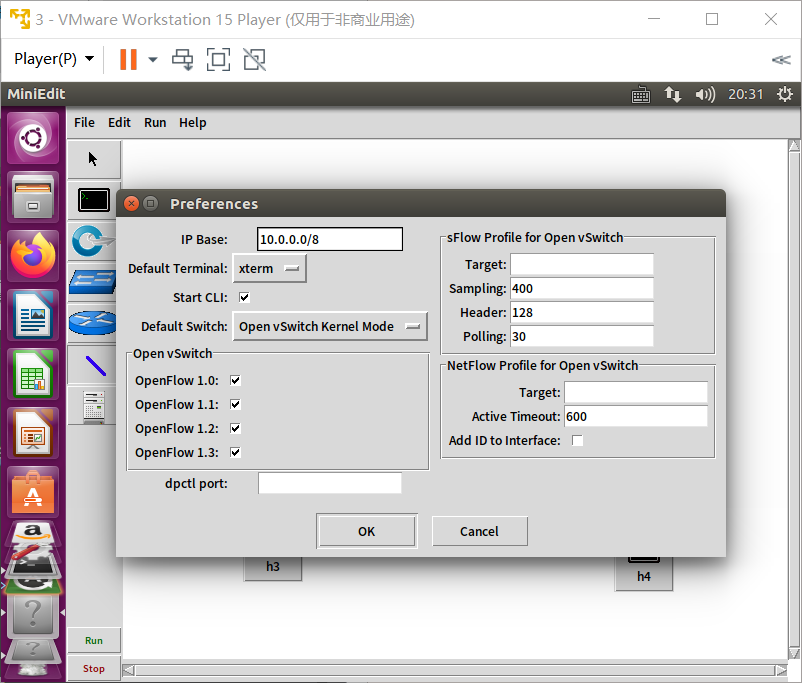Open the Edit menu in MiniEdit
802x683 pixels.
[x=119, y=123]
